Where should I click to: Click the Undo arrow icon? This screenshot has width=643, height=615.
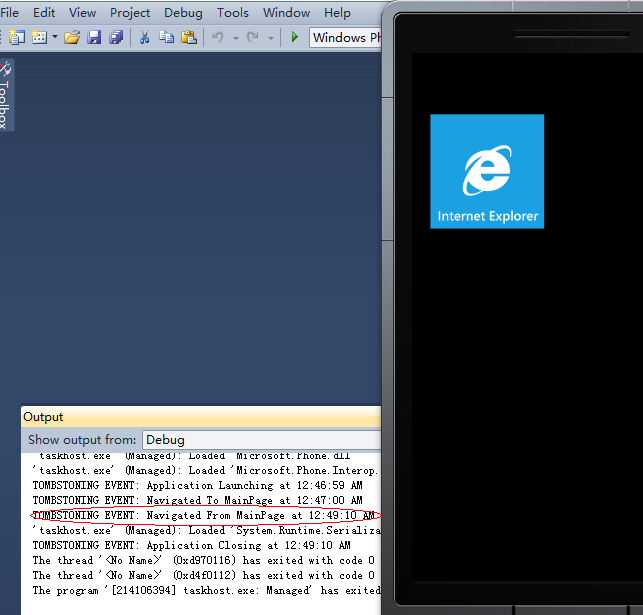coord(218,37)
